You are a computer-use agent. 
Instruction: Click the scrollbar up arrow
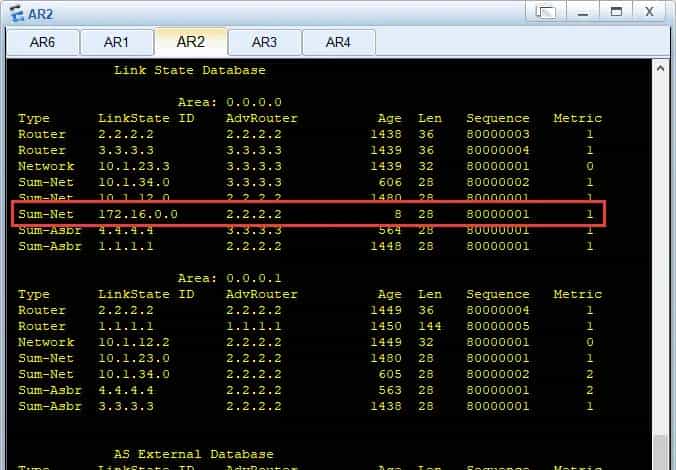click(661, 68)
